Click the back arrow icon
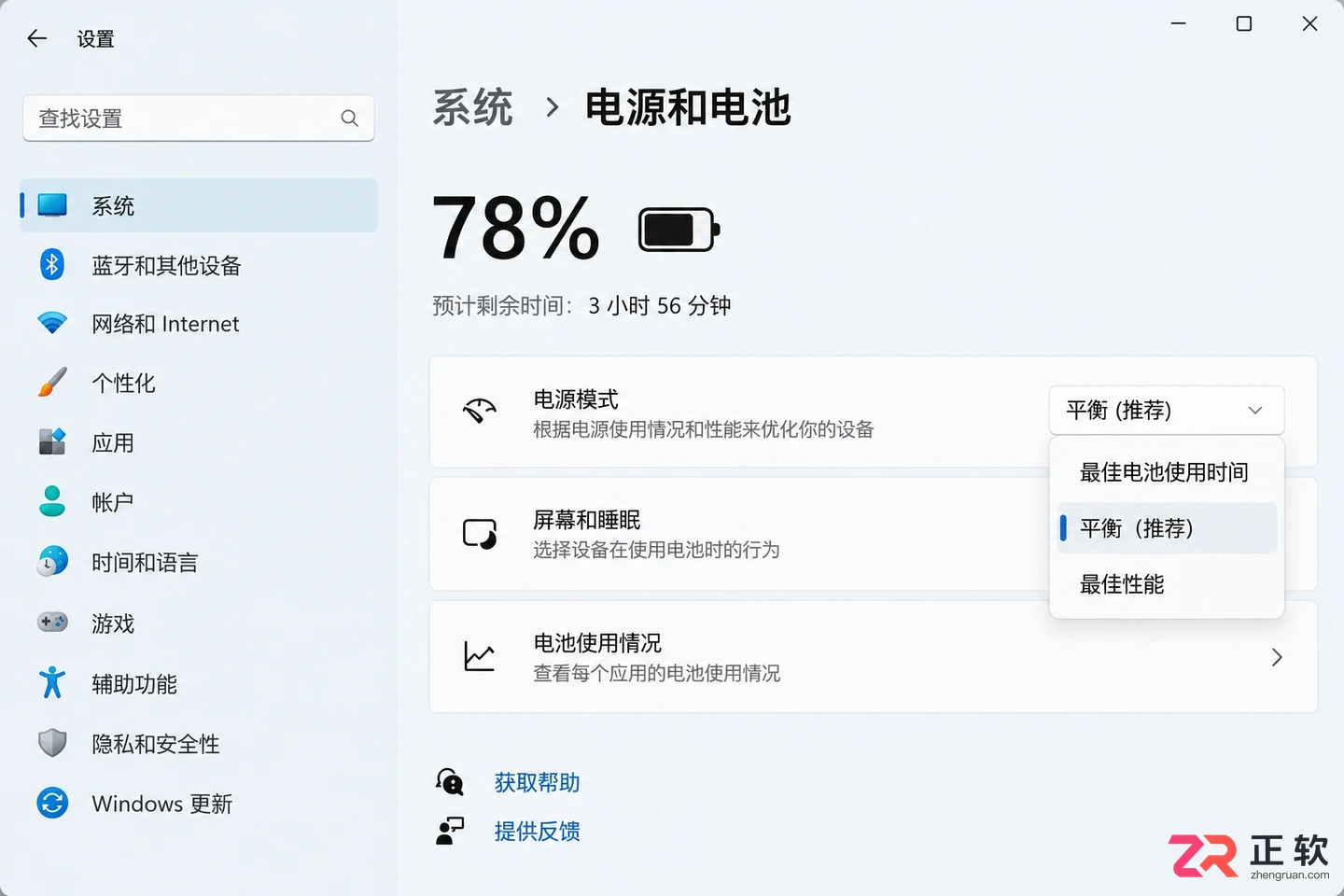Screen dimensions: 1344x896 point(37,38)
